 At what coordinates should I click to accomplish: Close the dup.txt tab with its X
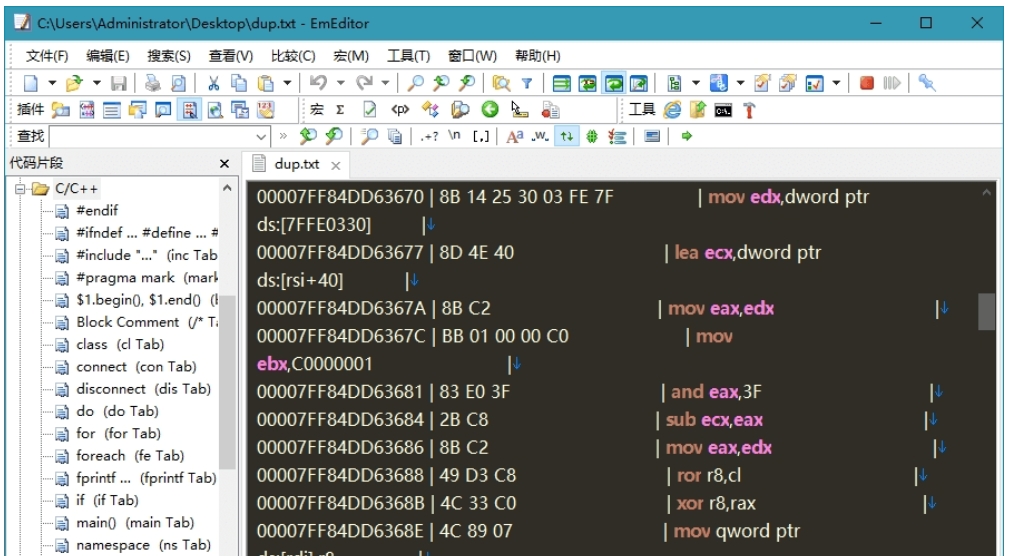(x=336, y=166)
